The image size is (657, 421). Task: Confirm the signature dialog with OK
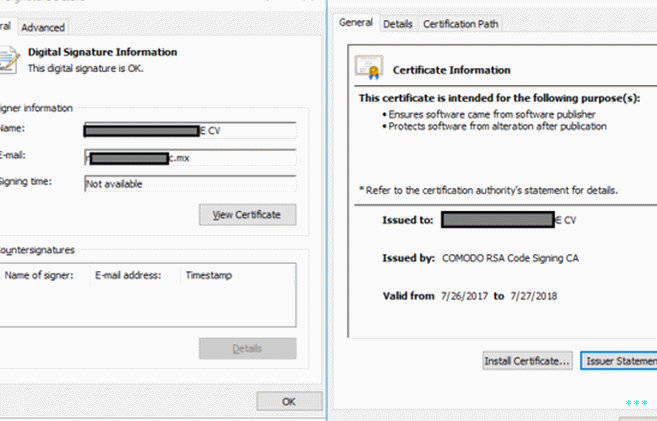[x=288, y=401]
